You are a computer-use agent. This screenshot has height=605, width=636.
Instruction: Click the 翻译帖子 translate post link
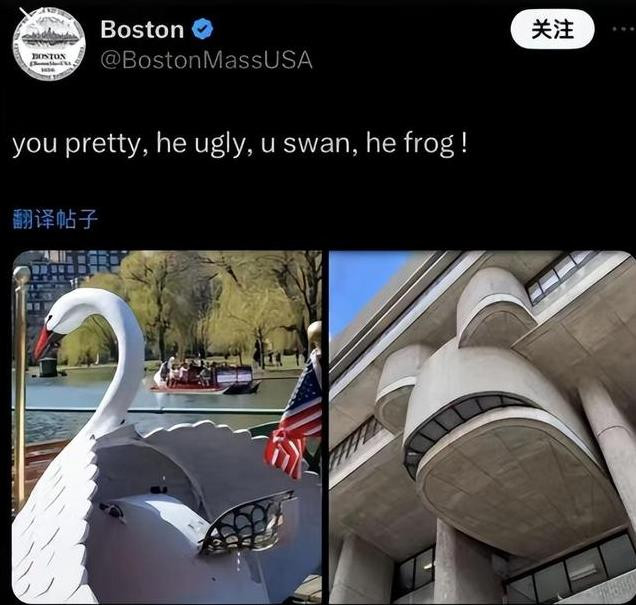point(56,219)
